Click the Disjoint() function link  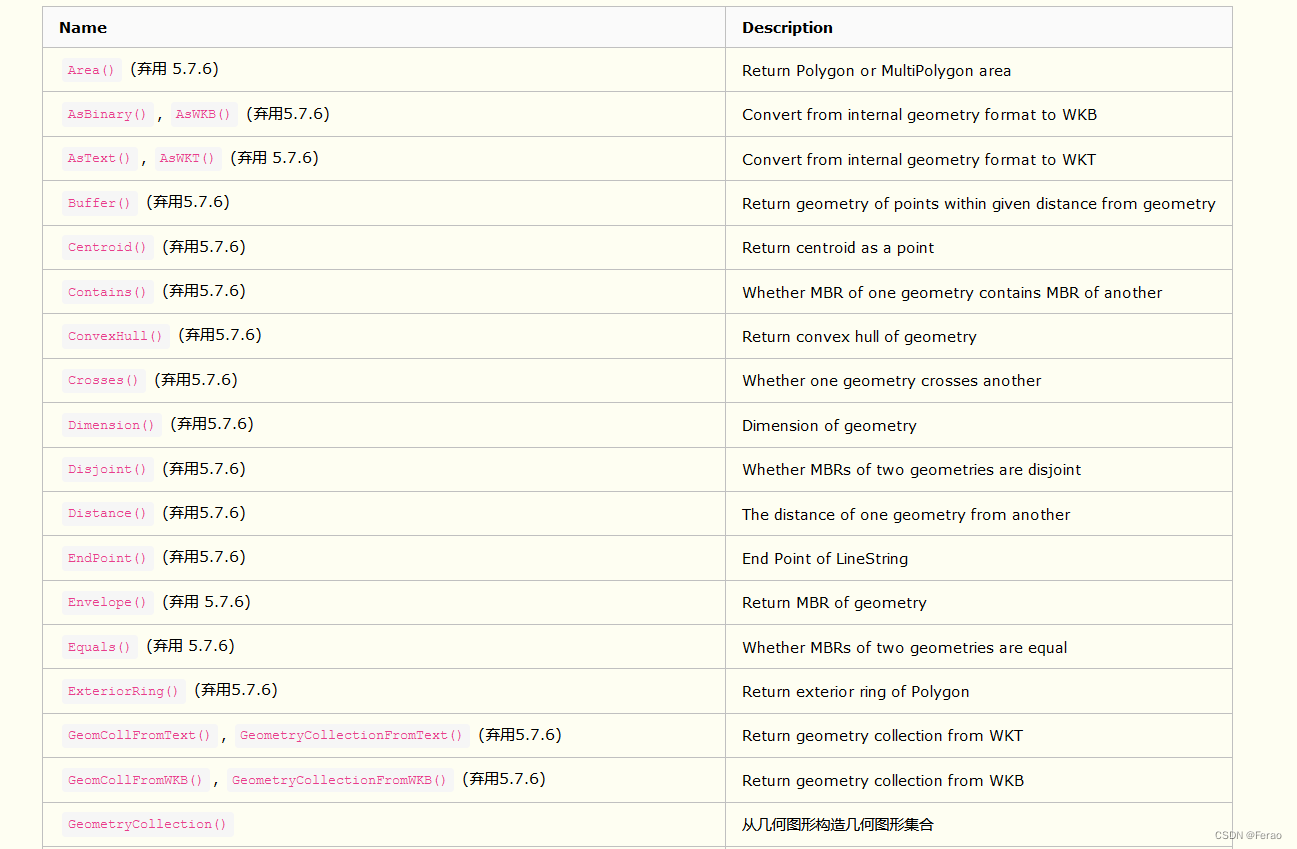click(107, 469)
